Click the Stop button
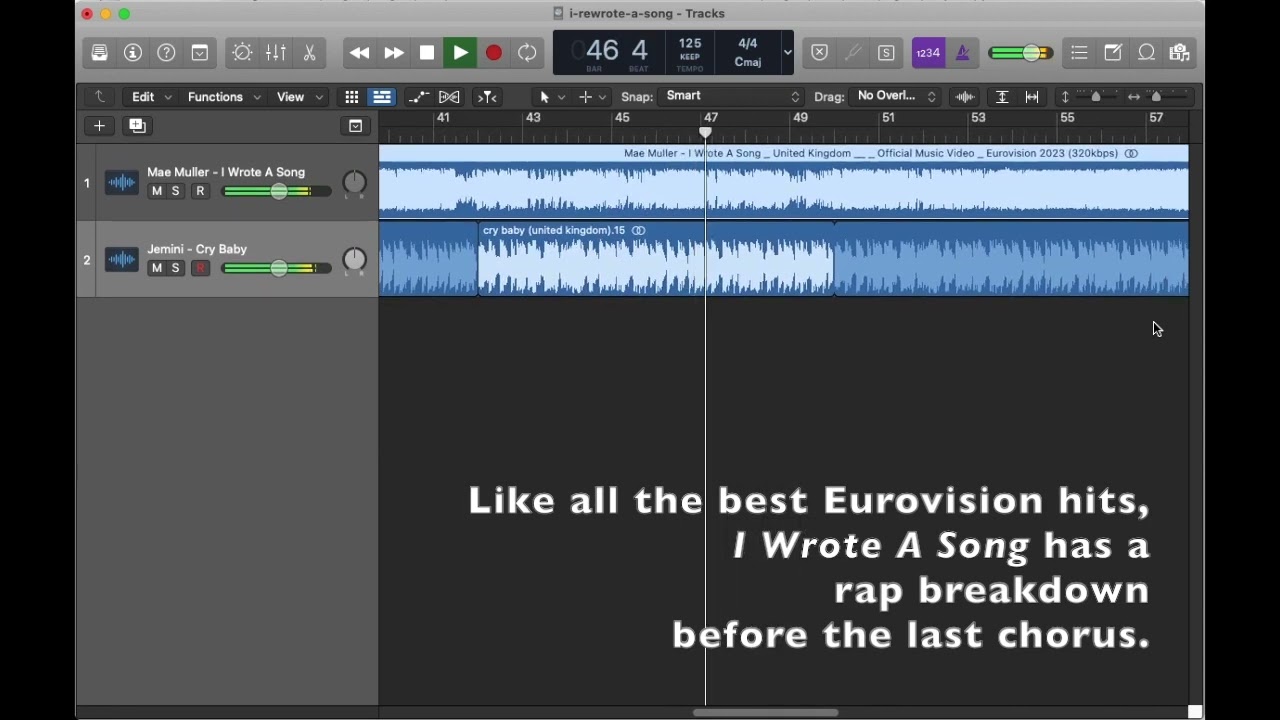 click(x=427, y=53)
